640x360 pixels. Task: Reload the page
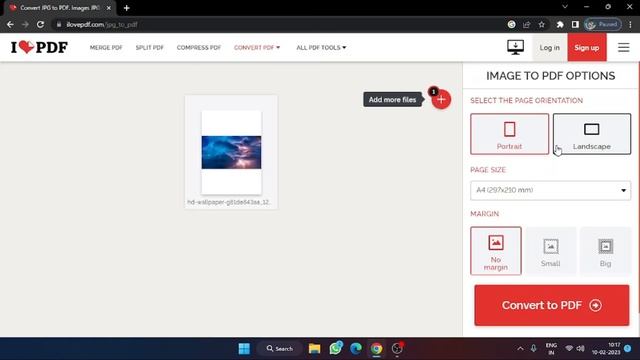pyautogui.click(x=40, y=24)
